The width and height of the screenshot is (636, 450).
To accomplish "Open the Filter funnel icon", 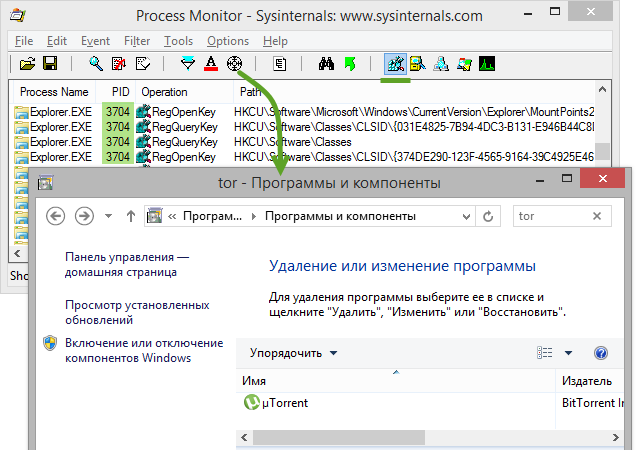I will [188, 64].
